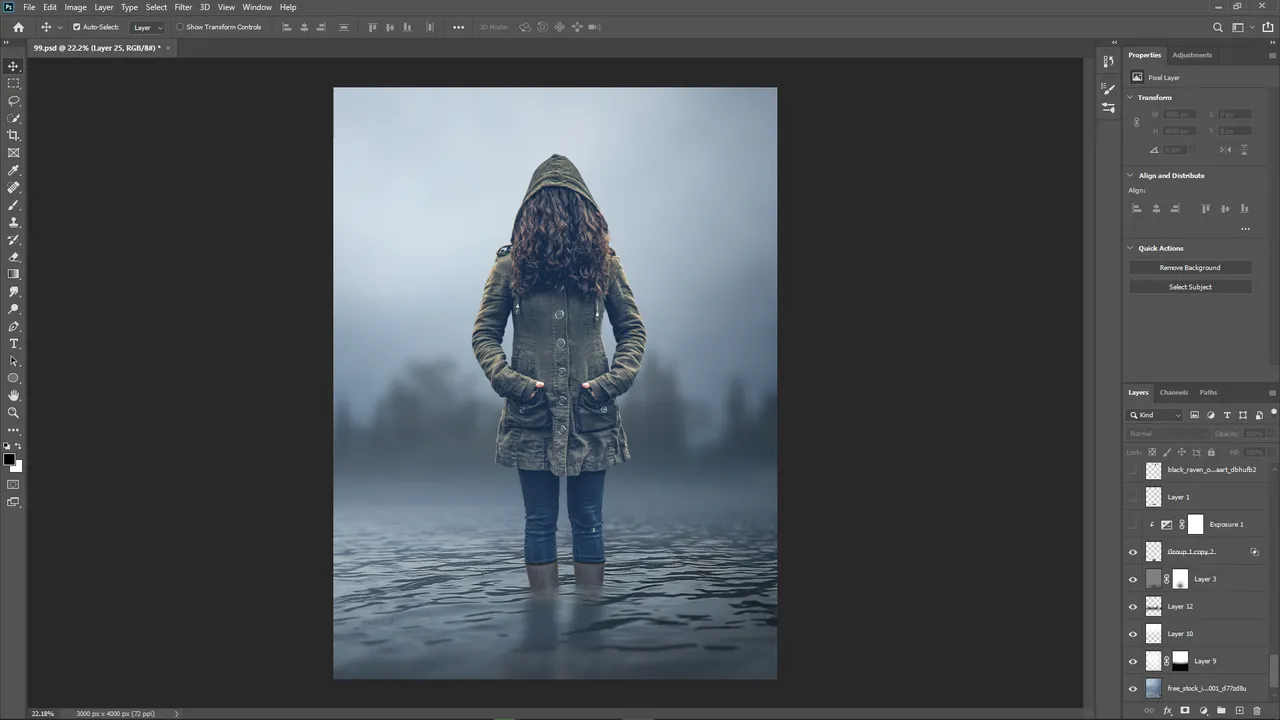Select the Ellipse shape tool
The height and width of the screenshot is (720, 1280).
pos(13,378)
